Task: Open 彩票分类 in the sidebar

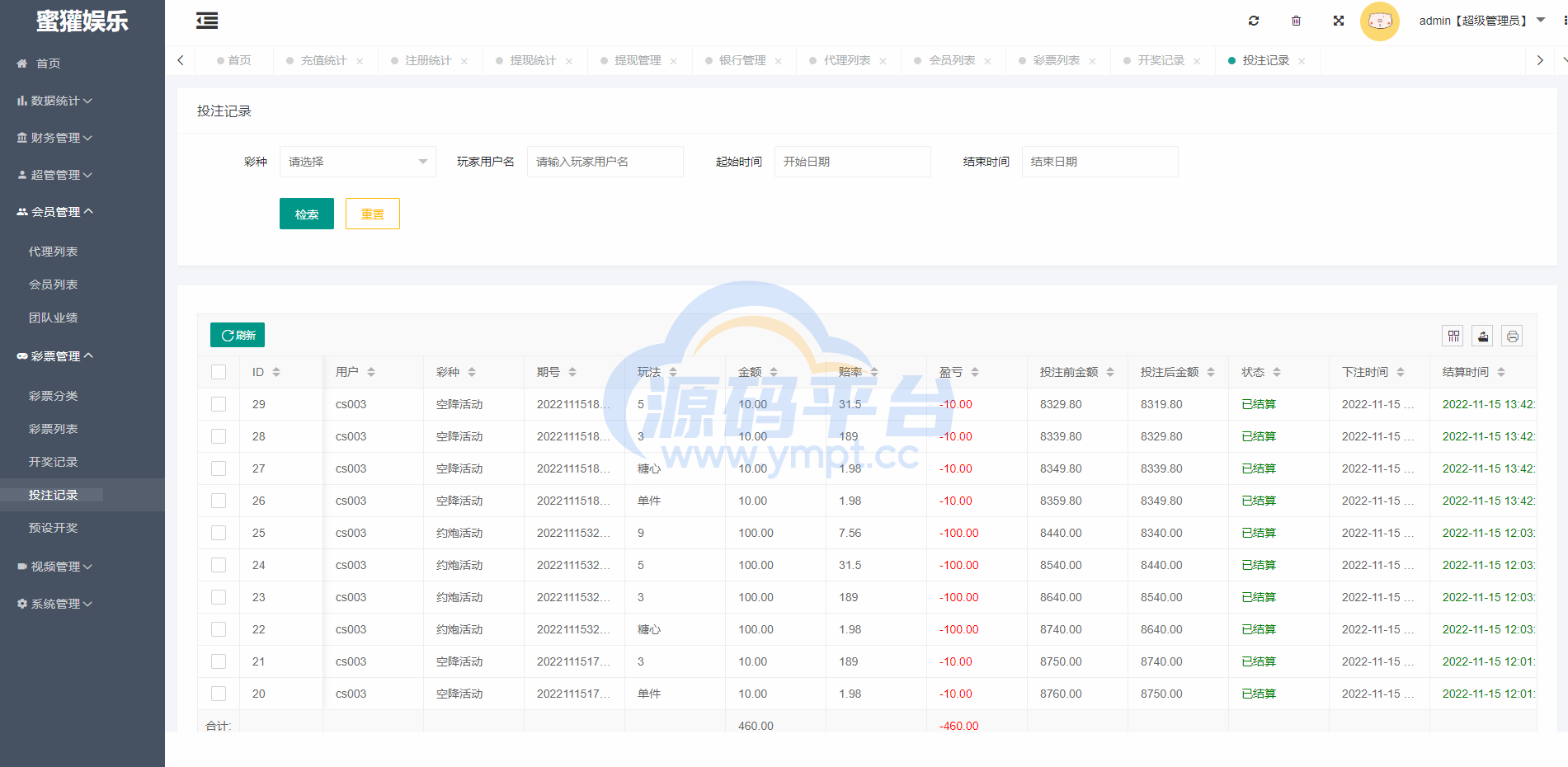Action: point(54,396)
